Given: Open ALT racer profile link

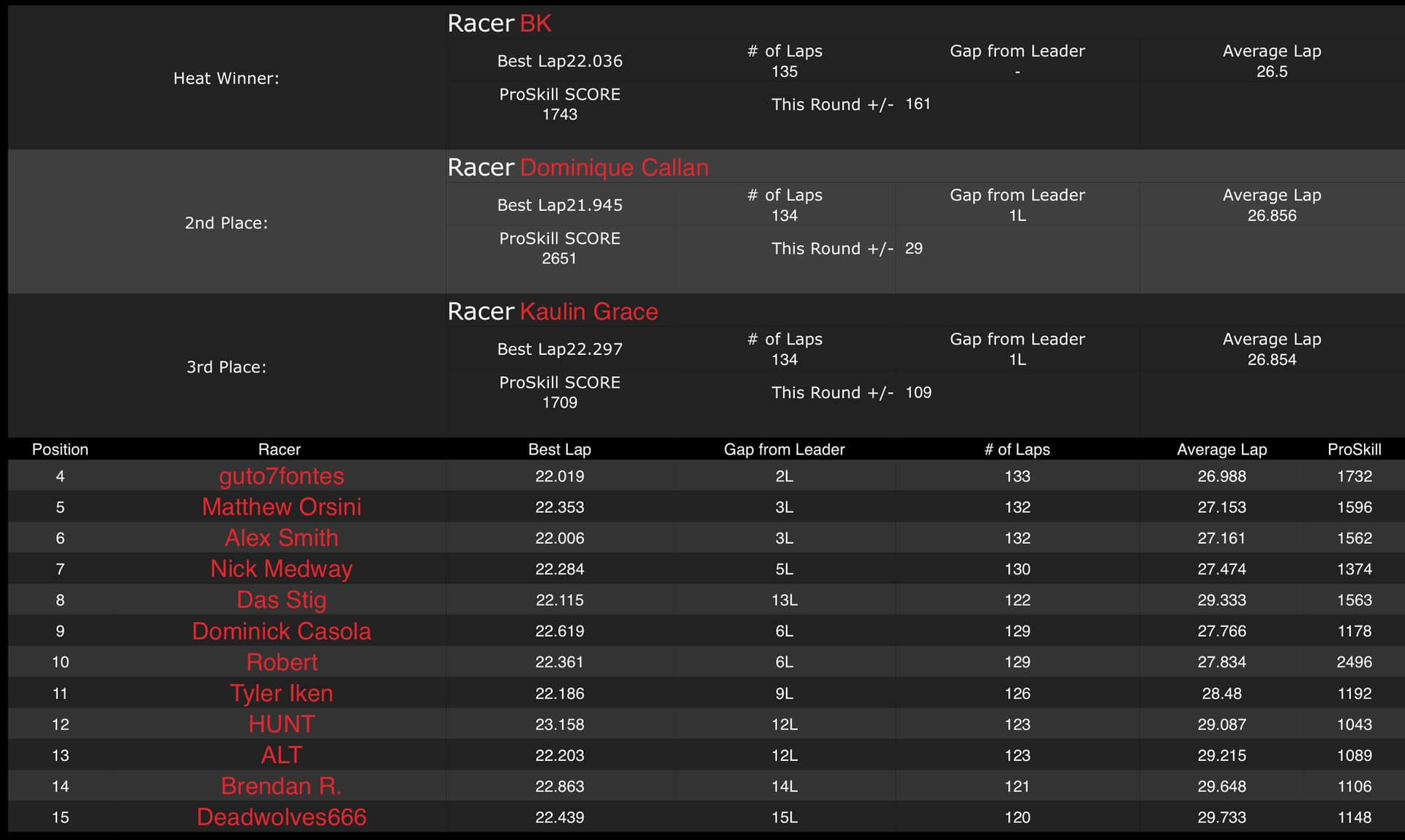Looking at the screenshot, I should click(281, 755).
